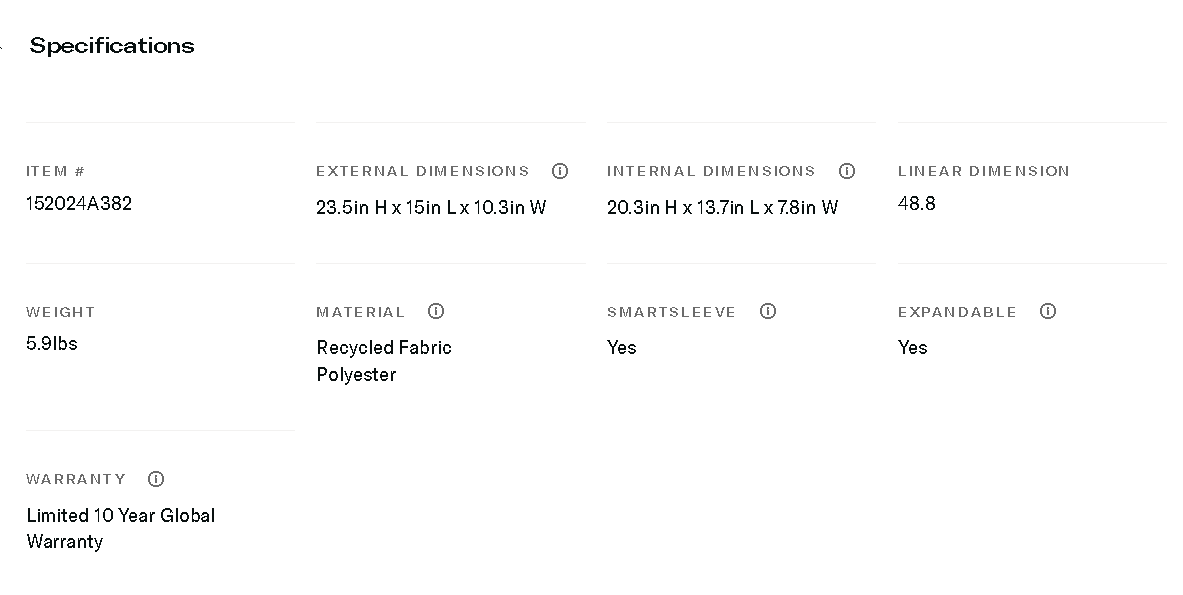Click the WEIGHT label
This screenshot has width=1183, height=595.
(61, 312)
